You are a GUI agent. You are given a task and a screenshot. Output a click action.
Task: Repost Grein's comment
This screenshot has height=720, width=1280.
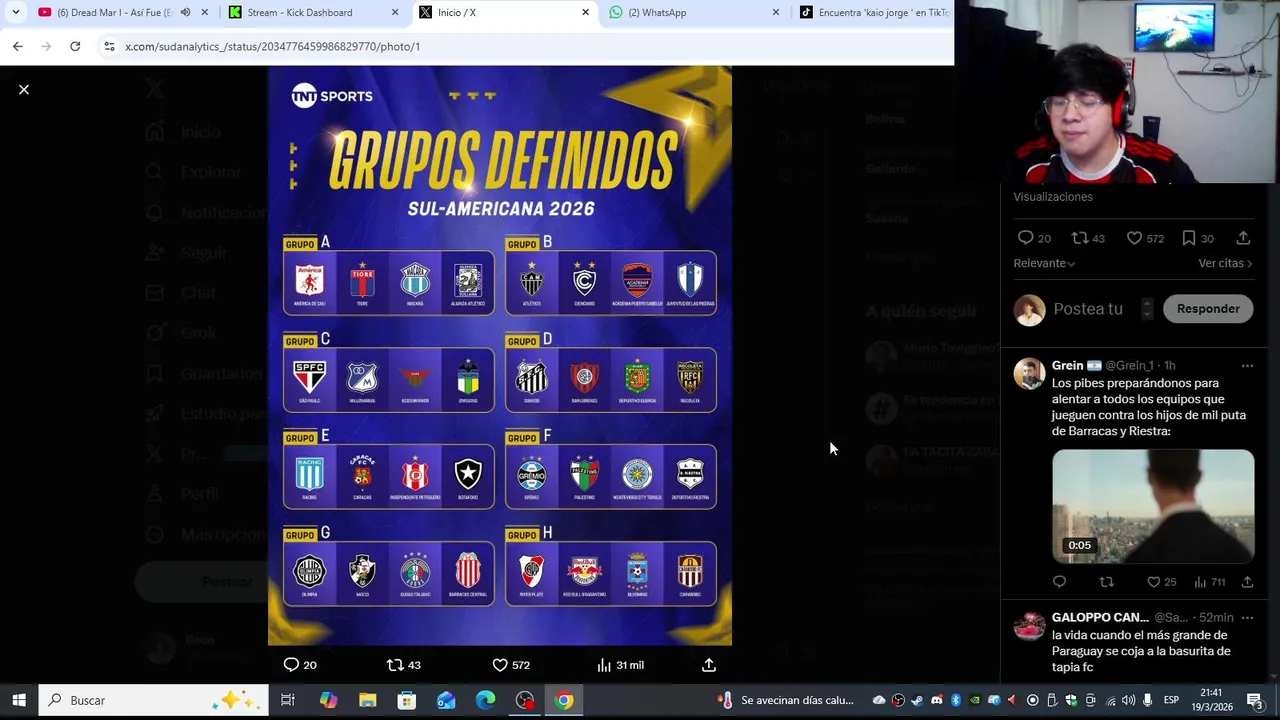coord(1106,582)
